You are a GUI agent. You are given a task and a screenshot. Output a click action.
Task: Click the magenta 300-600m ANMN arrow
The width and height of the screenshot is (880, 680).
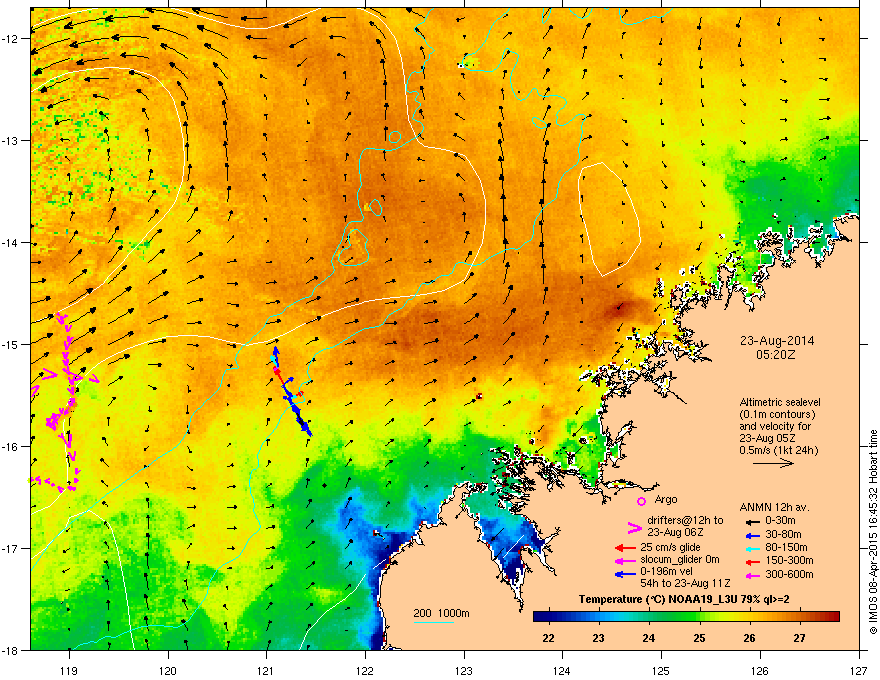751,575
